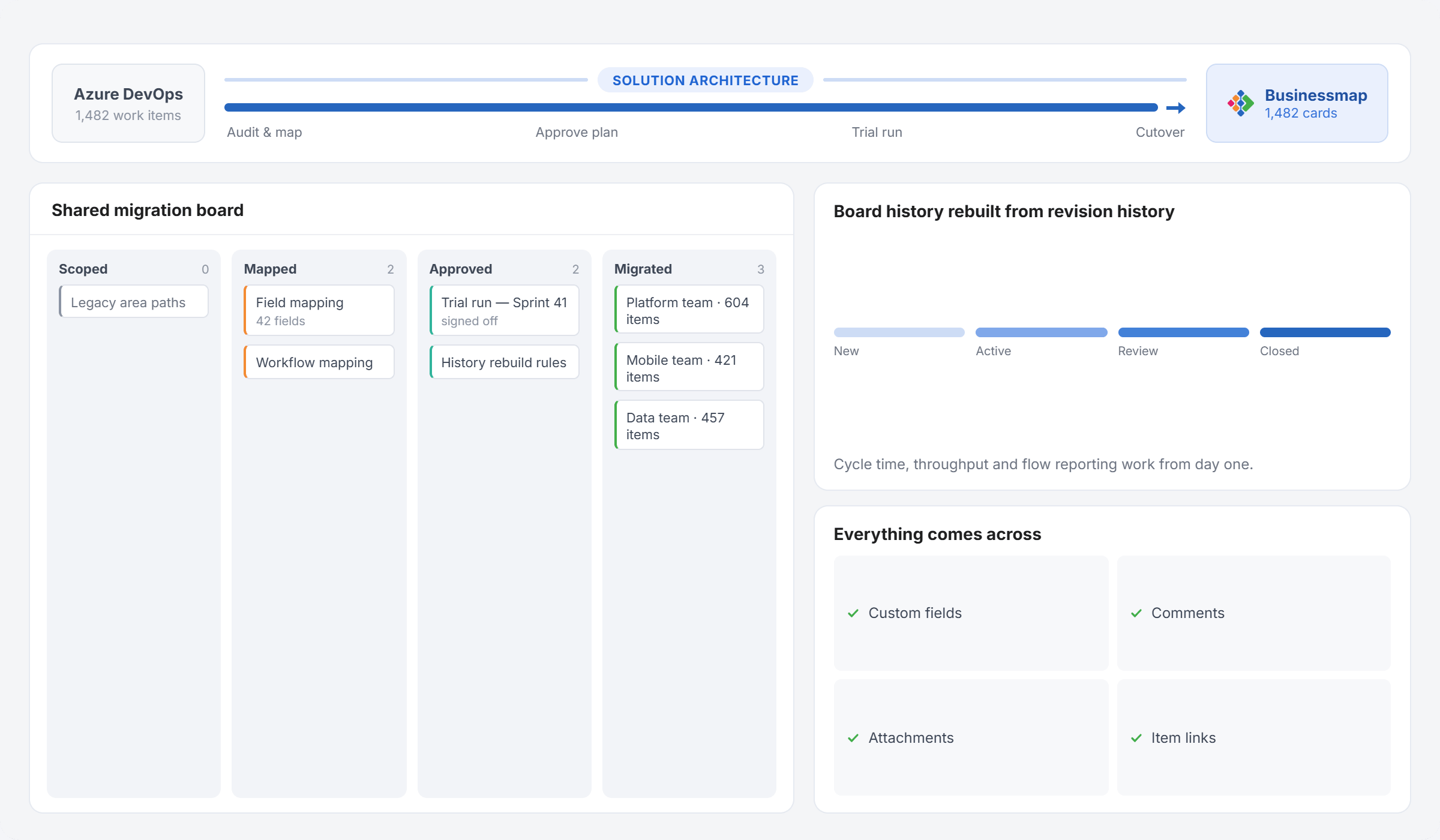Image resolution: width=1440 pixels, height=840 pixels.
Task: Open the Workflow mapping card
Action: click(319, 362)
